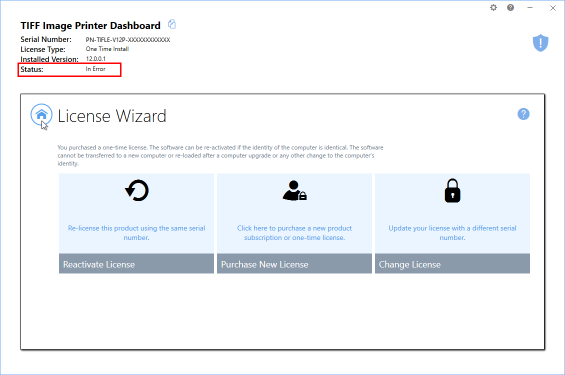Click installed version 12.0.0.1

[95, 59]
